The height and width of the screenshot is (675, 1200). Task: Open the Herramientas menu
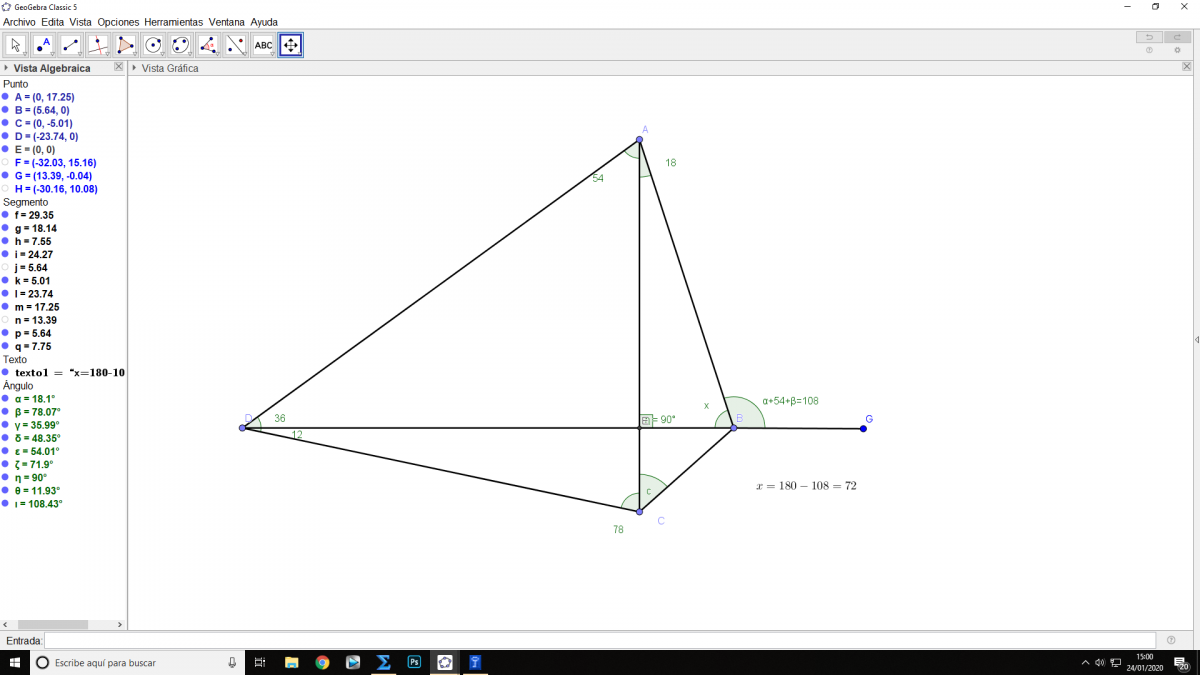click(x=173, y=21)
